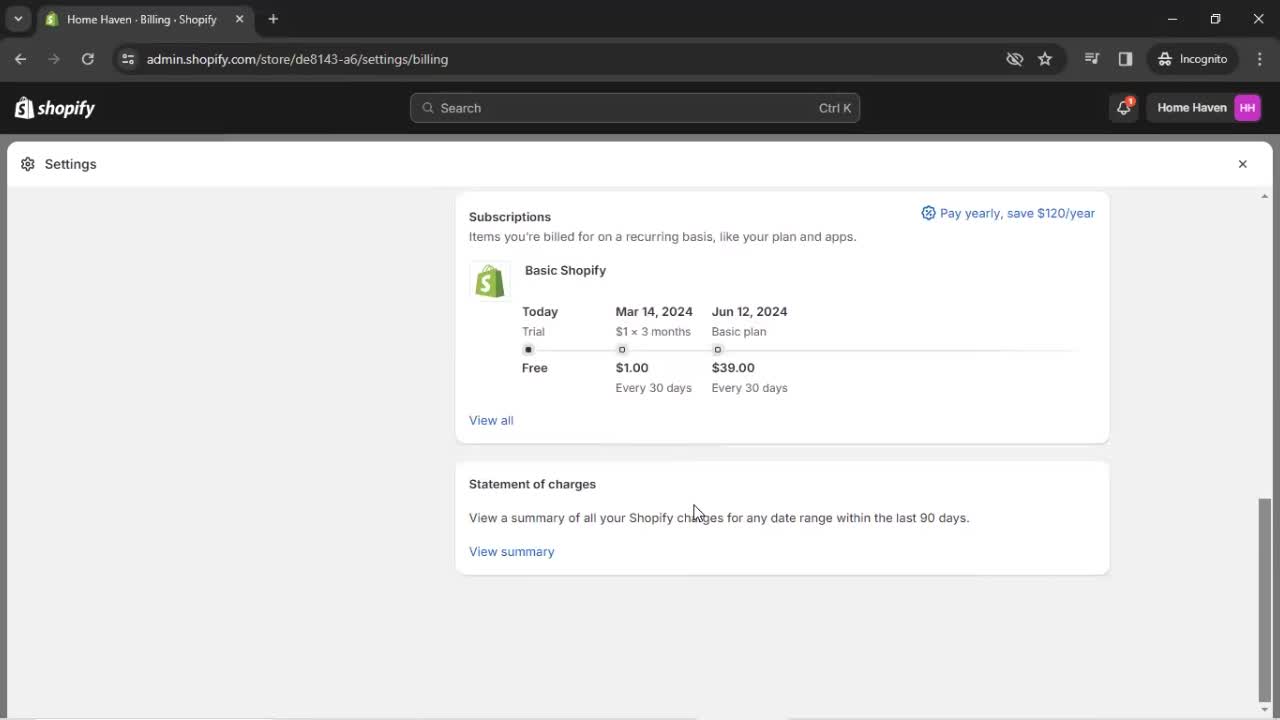Open Pay yearly, save $120/year link
The height and width of the screenshot is (720, 1280).
[1017, 213]
